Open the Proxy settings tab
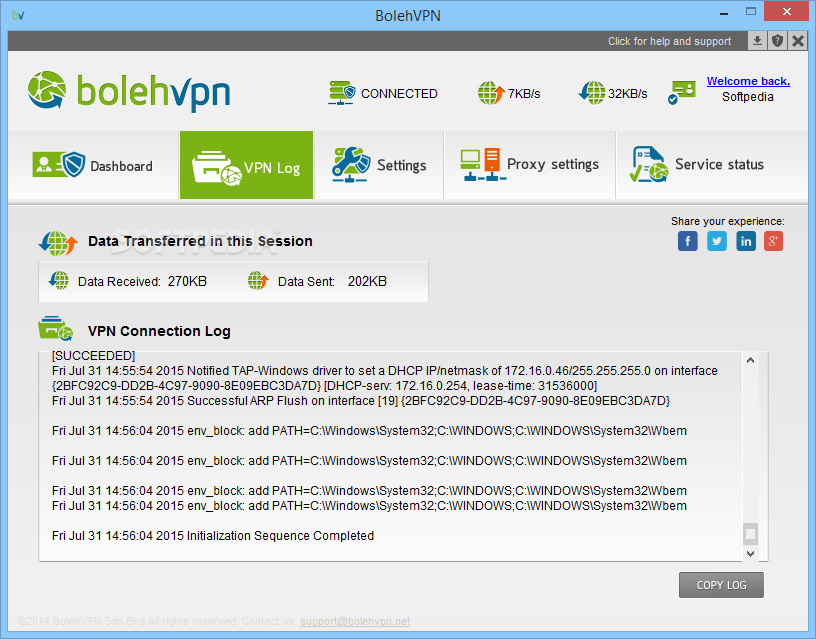Image resolution: width=816 pixels, height=639 pixels. (530, 165)
